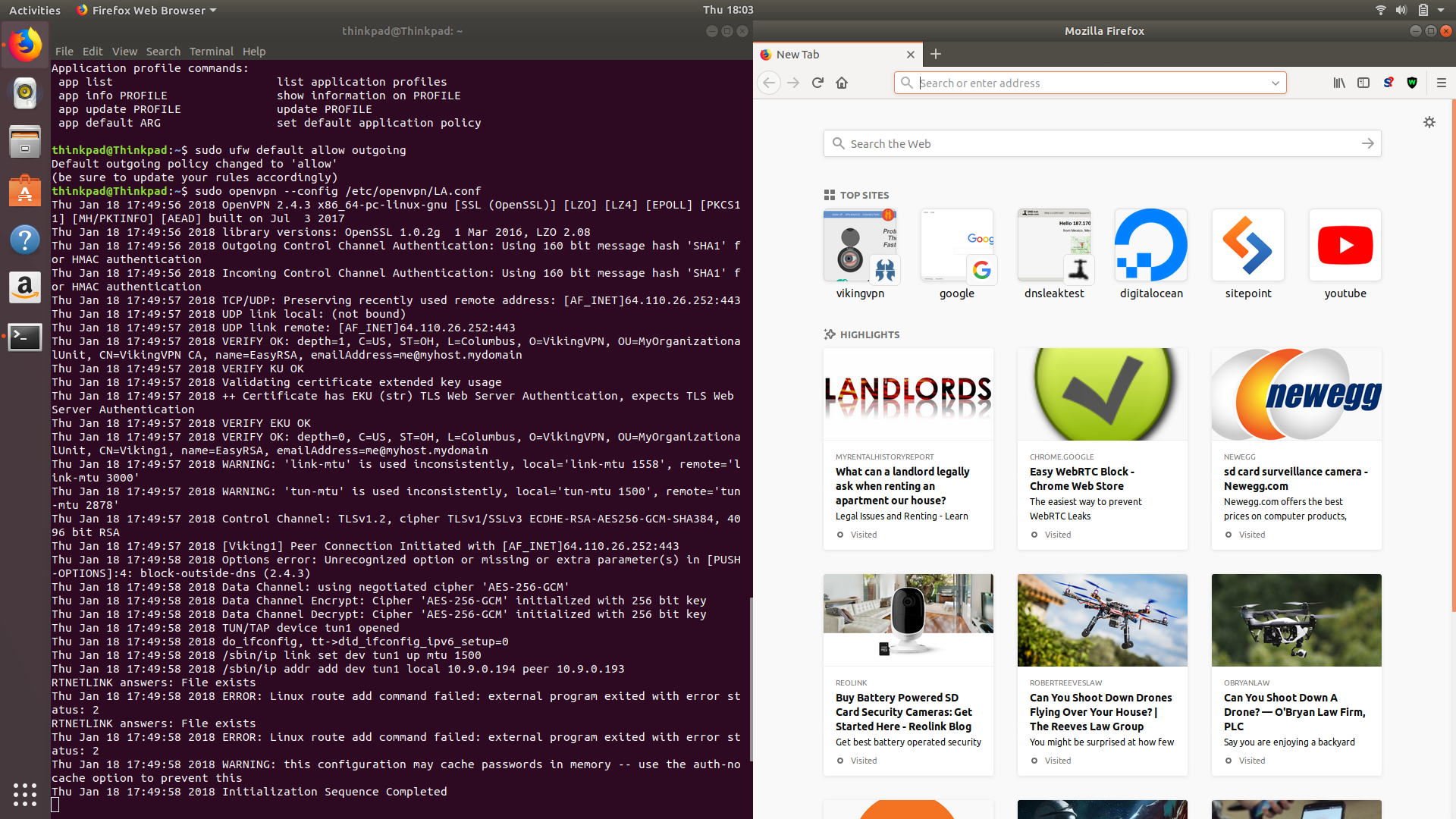Viewport: 1456px width, 819px height.
Task: Show applications grid in the dock
Action: tap(25, 794)
